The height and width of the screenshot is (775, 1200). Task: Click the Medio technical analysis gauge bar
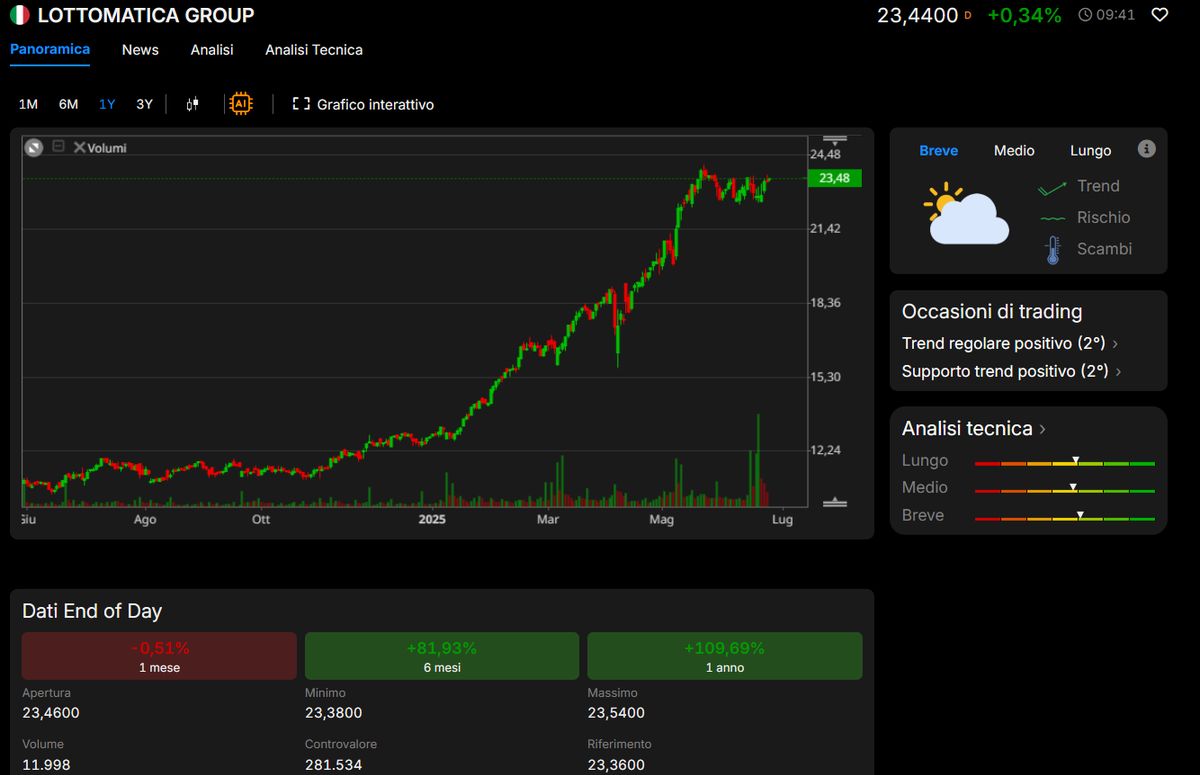click(1064, 489)
